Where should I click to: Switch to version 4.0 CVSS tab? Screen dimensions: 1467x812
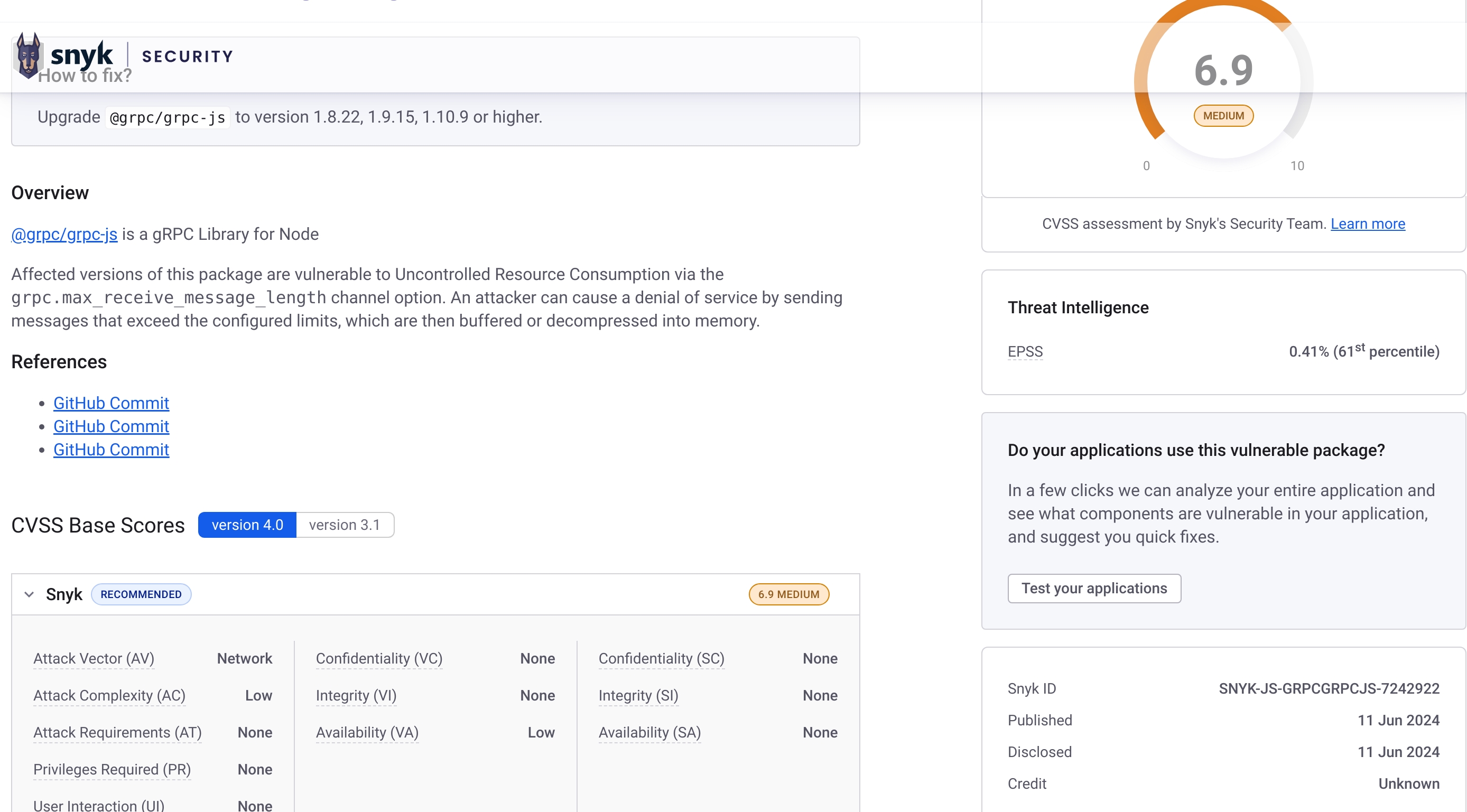[247, 525]
